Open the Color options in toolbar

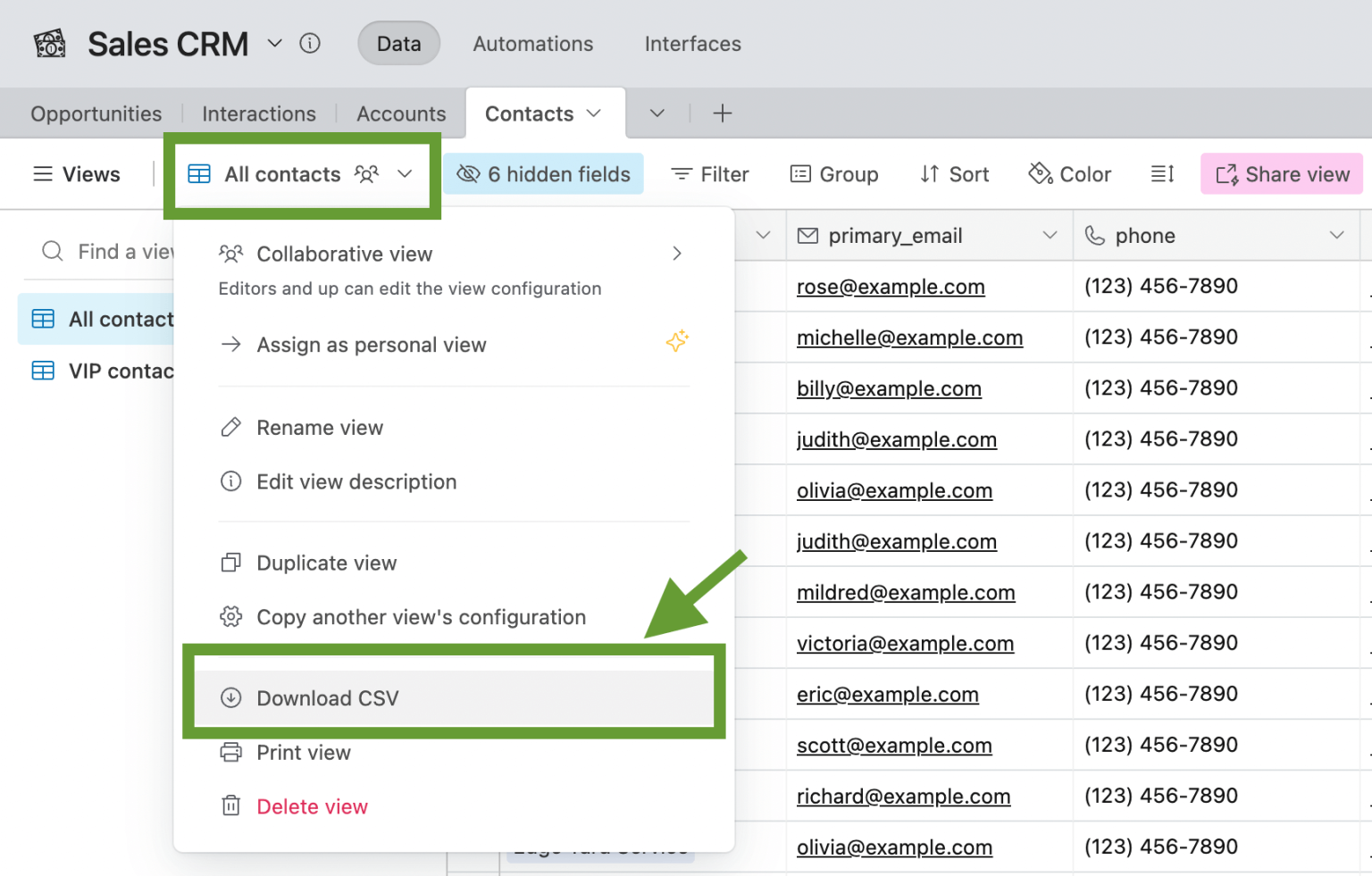[x=1070, y=174]
